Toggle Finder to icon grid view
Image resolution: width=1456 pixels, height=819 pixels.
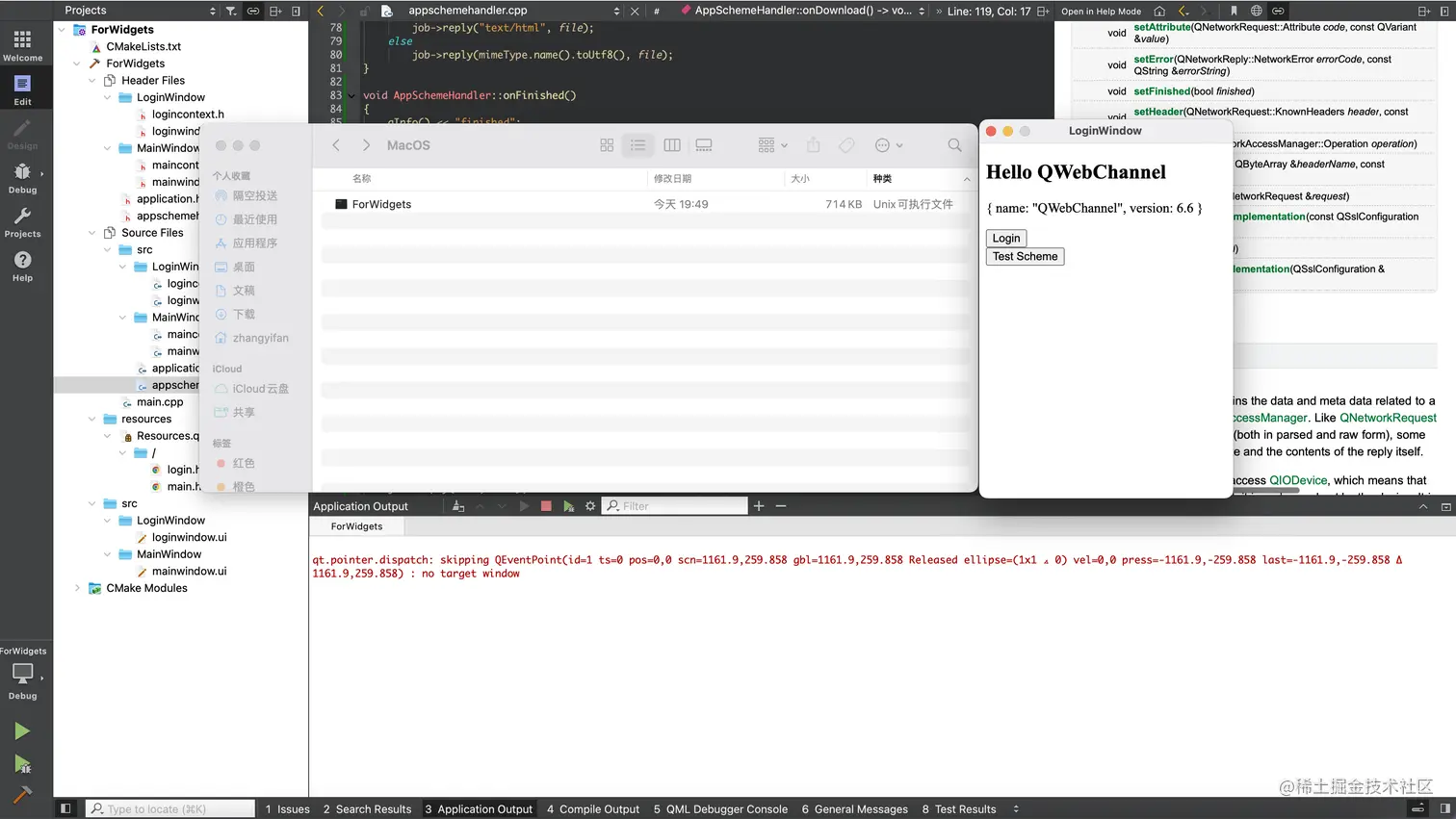coord(607,144)
